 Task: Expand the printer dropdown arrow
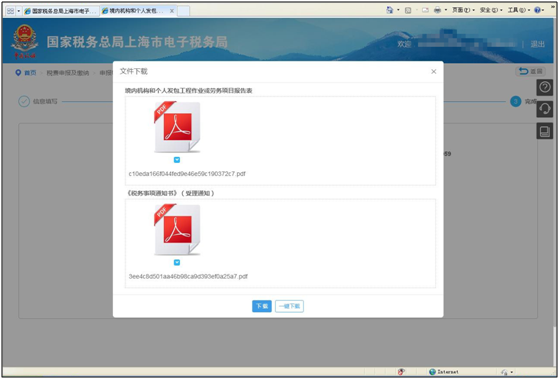446,10
